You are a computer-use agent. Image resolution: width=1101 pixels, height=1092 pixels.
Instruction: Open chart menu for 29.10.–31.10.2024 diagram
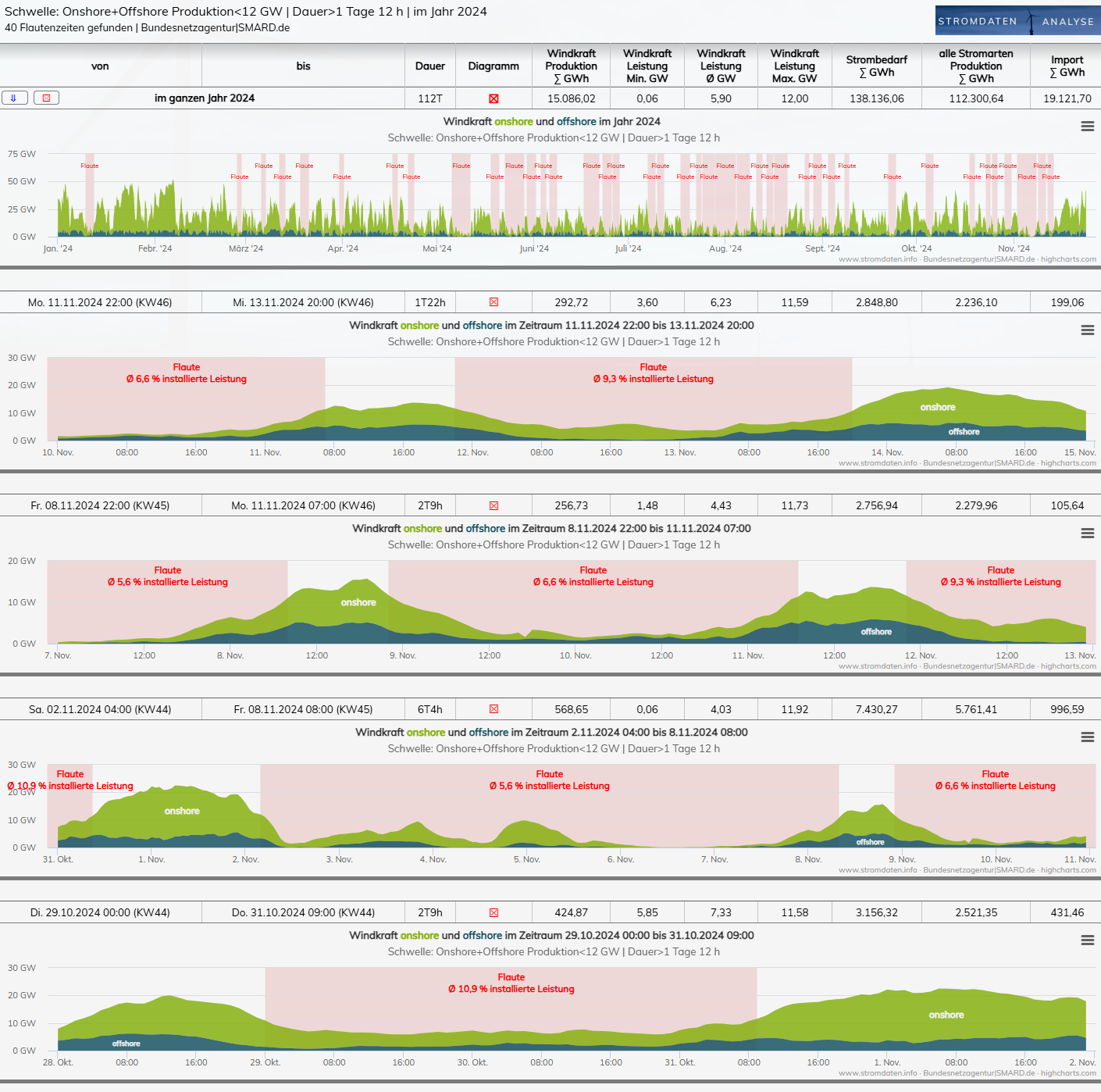[1087, 940]
